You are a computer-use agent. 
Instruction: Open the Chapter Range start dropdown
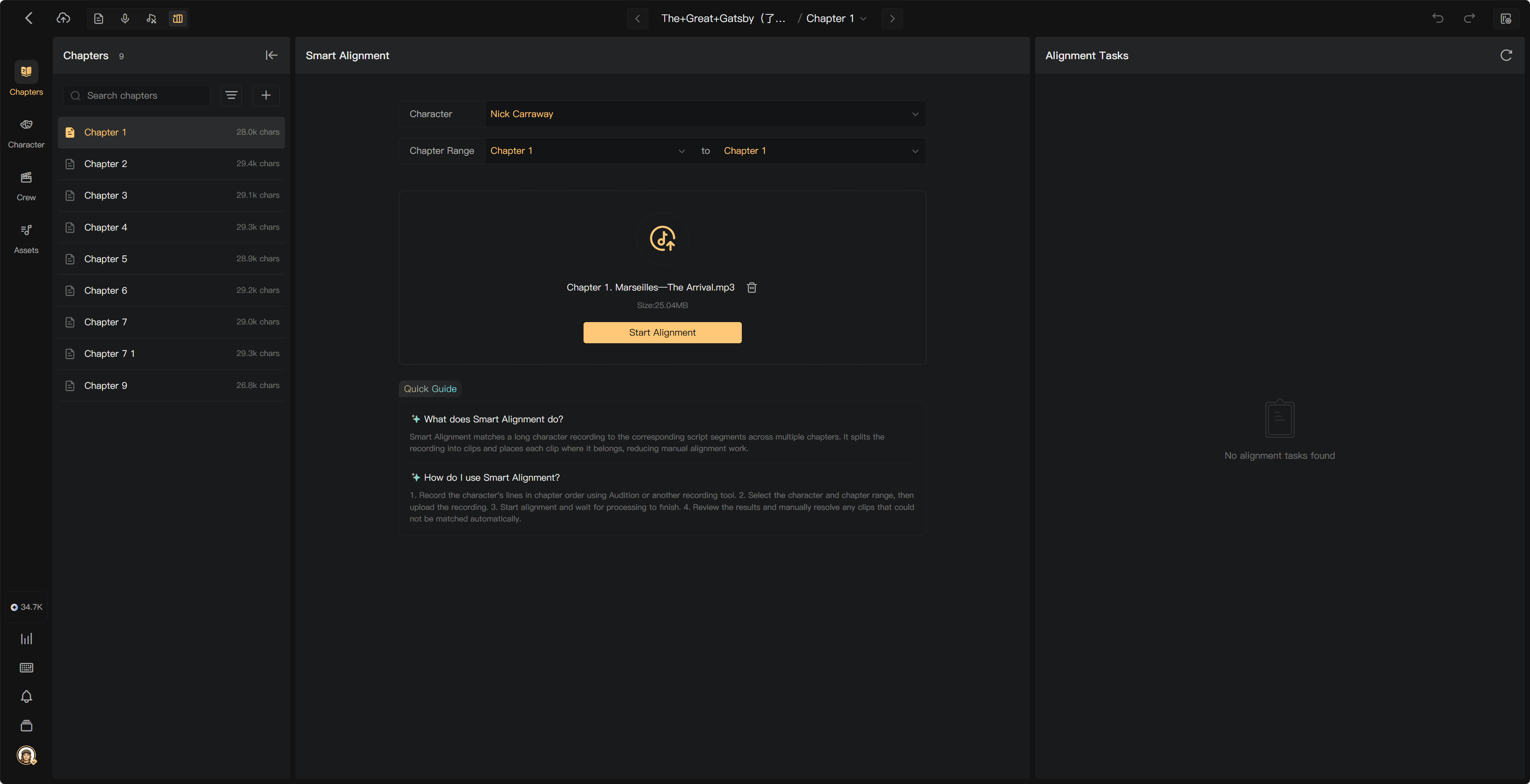point(588,151)
